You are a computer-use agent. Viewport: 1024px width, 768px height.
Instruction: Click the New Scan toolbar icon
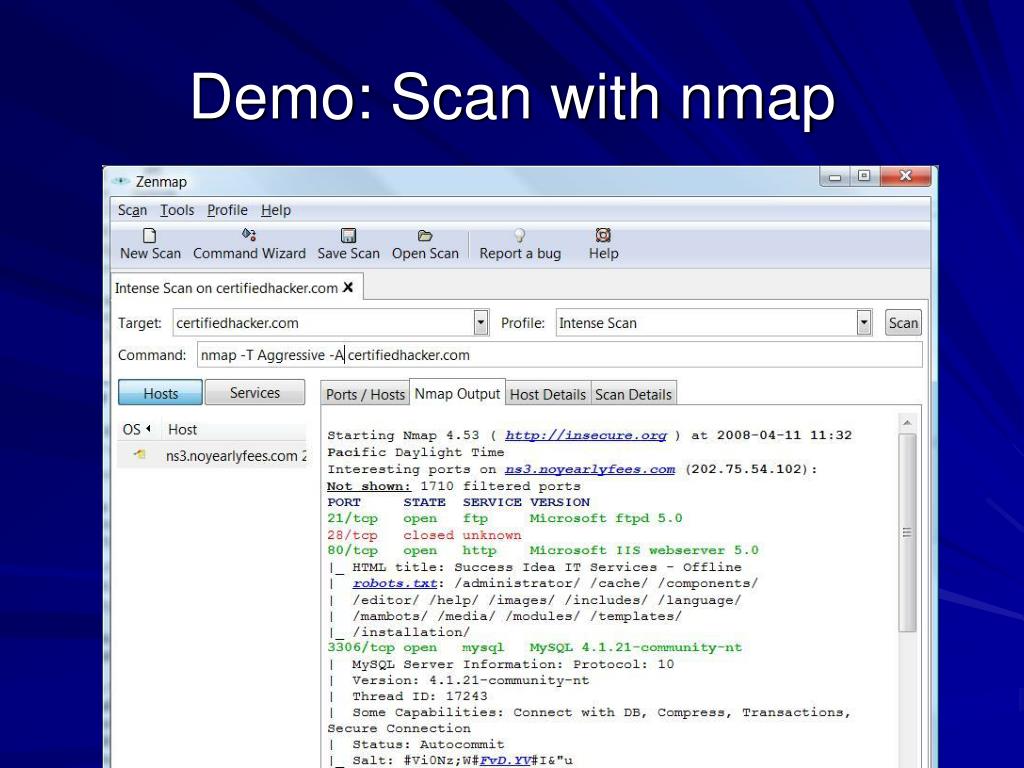(x=150, y=235)
